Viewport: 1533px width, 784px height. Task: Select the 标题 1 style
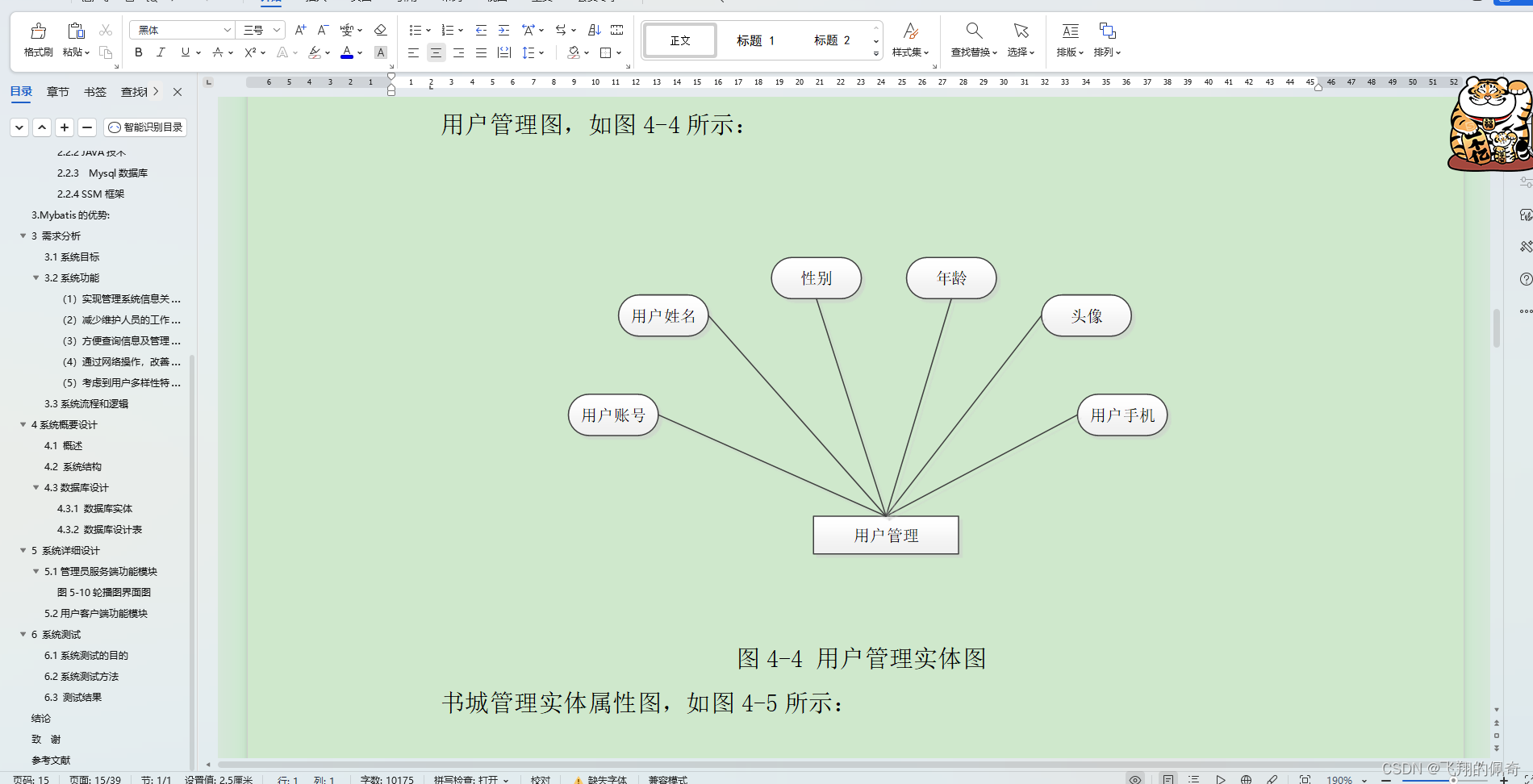point(755,40)
